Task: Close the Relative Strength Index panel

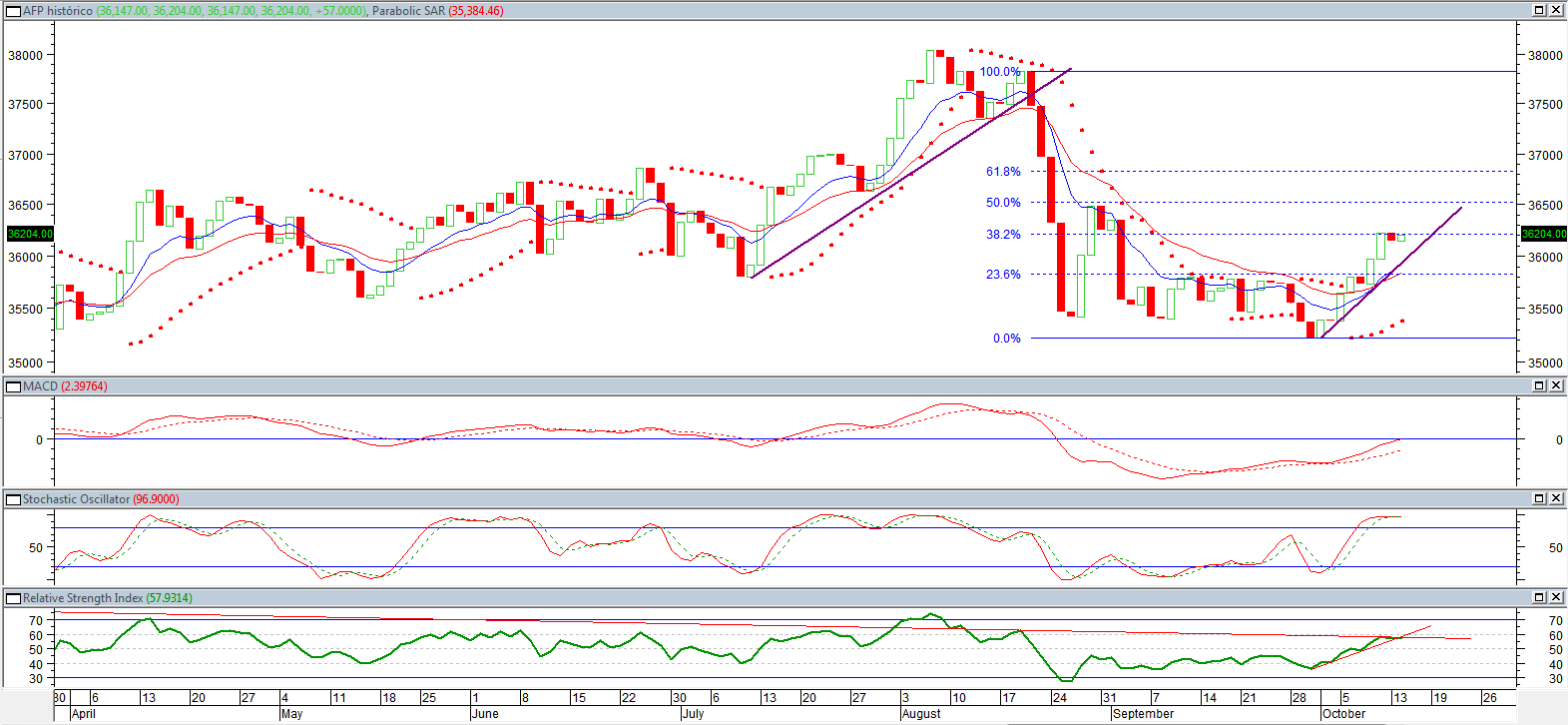Action: (1556, 597)
